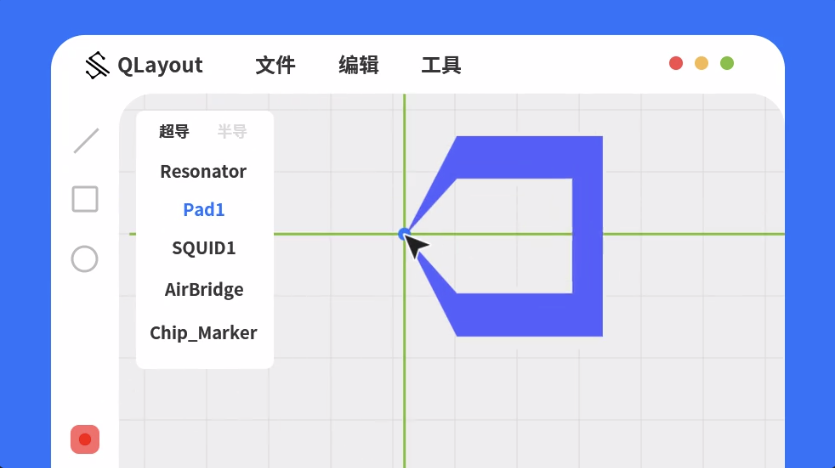Switch to the 半导 tab

(232, 131)
